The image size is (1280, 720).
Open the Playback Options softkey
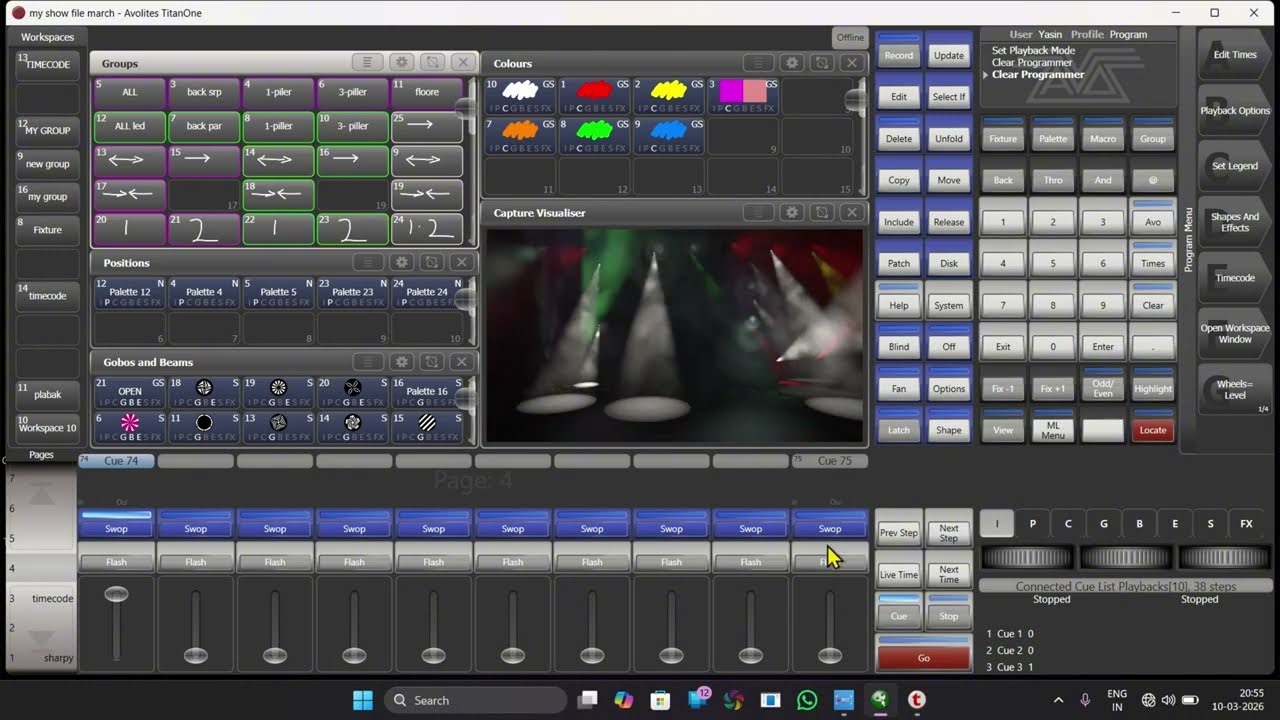(x=1235, y=110)
